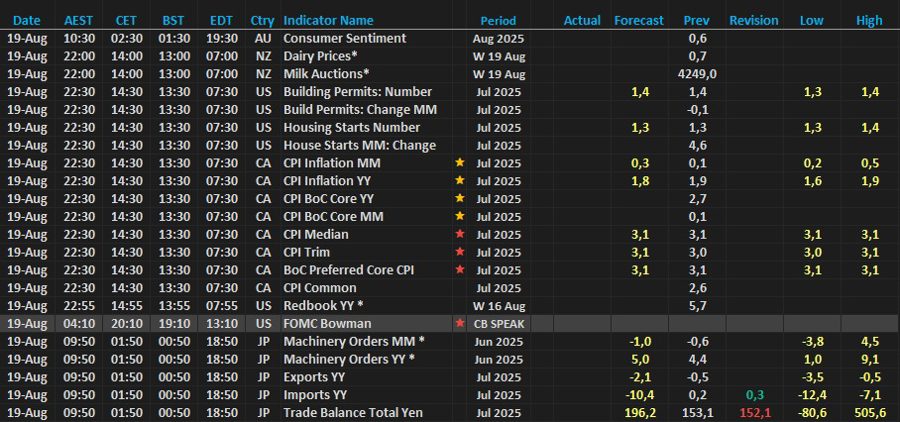This screenshot has height=422, width=900.
Task: Select the Housing Starts Number row
Action: click(354, 127)
